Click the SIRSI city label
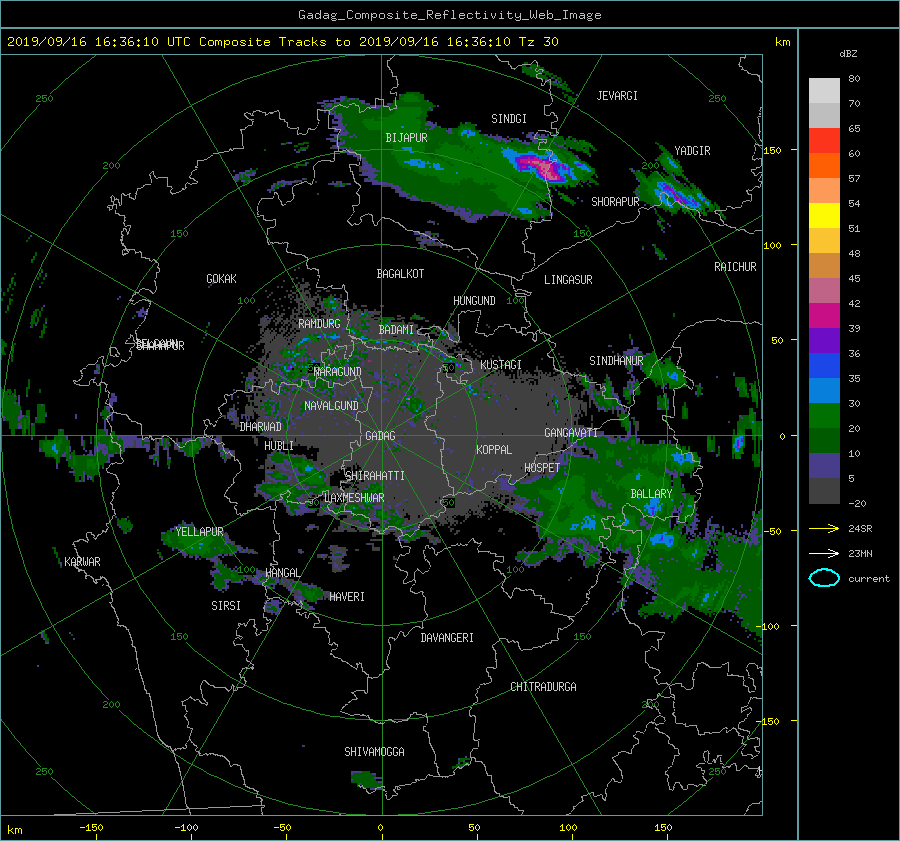The width and height of the screenshot is (900, 841). point(226,606)
